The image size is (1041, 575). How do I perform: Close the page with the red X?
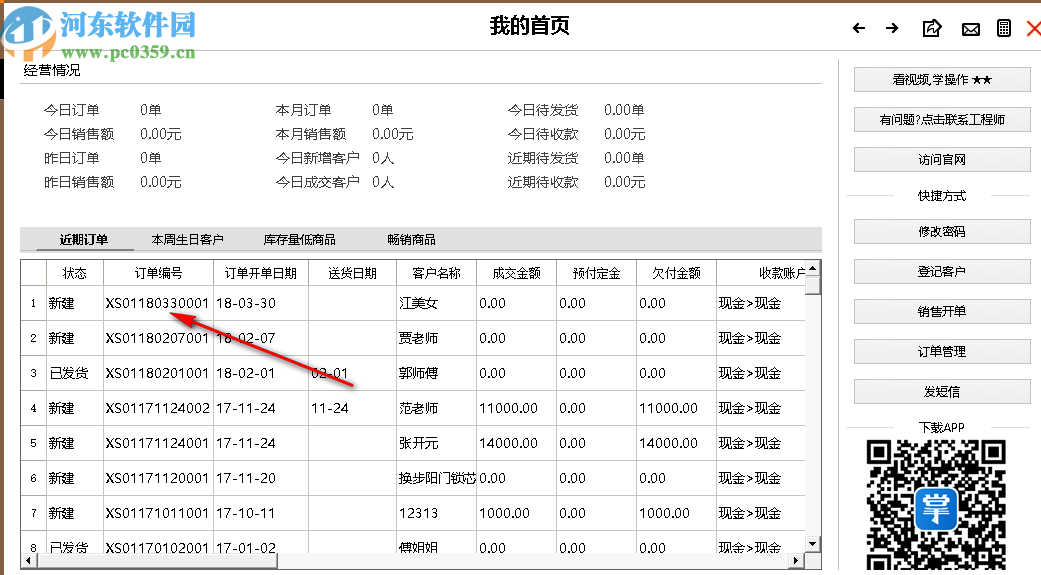pos(1034,28)
